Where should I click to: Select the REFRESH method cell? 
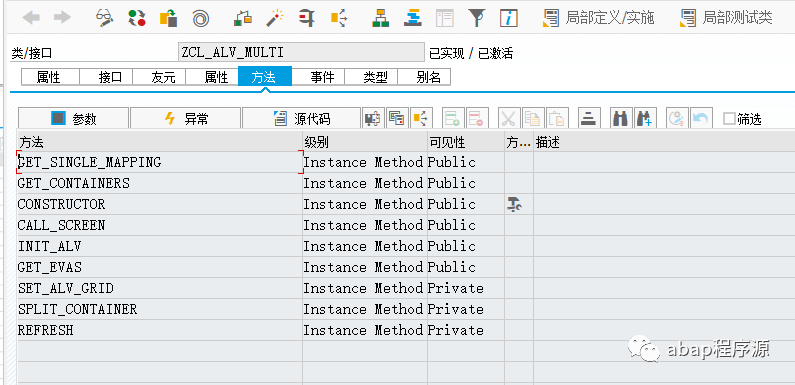click(x=160, y=330)
